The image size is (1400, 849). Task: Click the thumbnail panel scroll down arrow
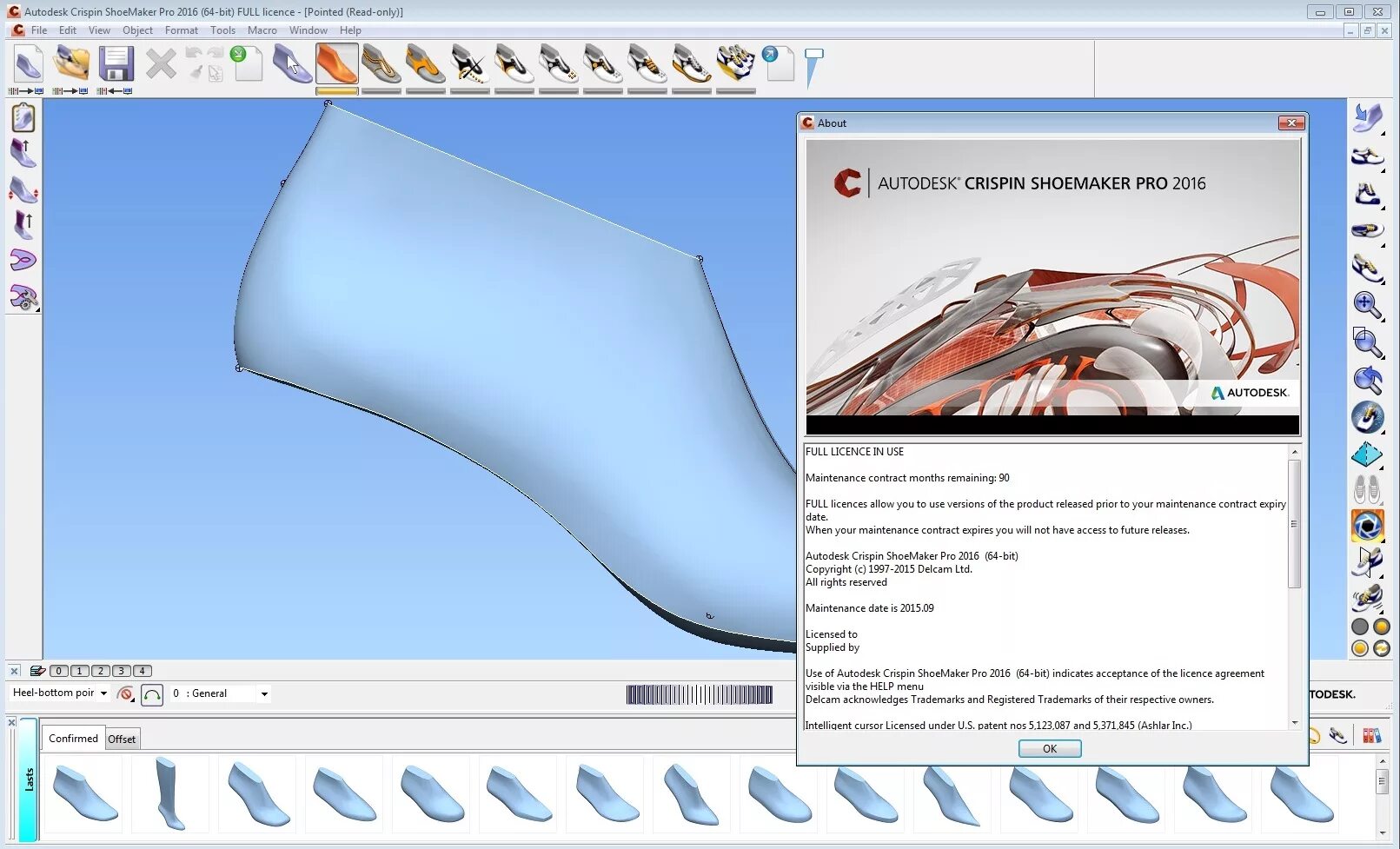[x=1382, y=833]
